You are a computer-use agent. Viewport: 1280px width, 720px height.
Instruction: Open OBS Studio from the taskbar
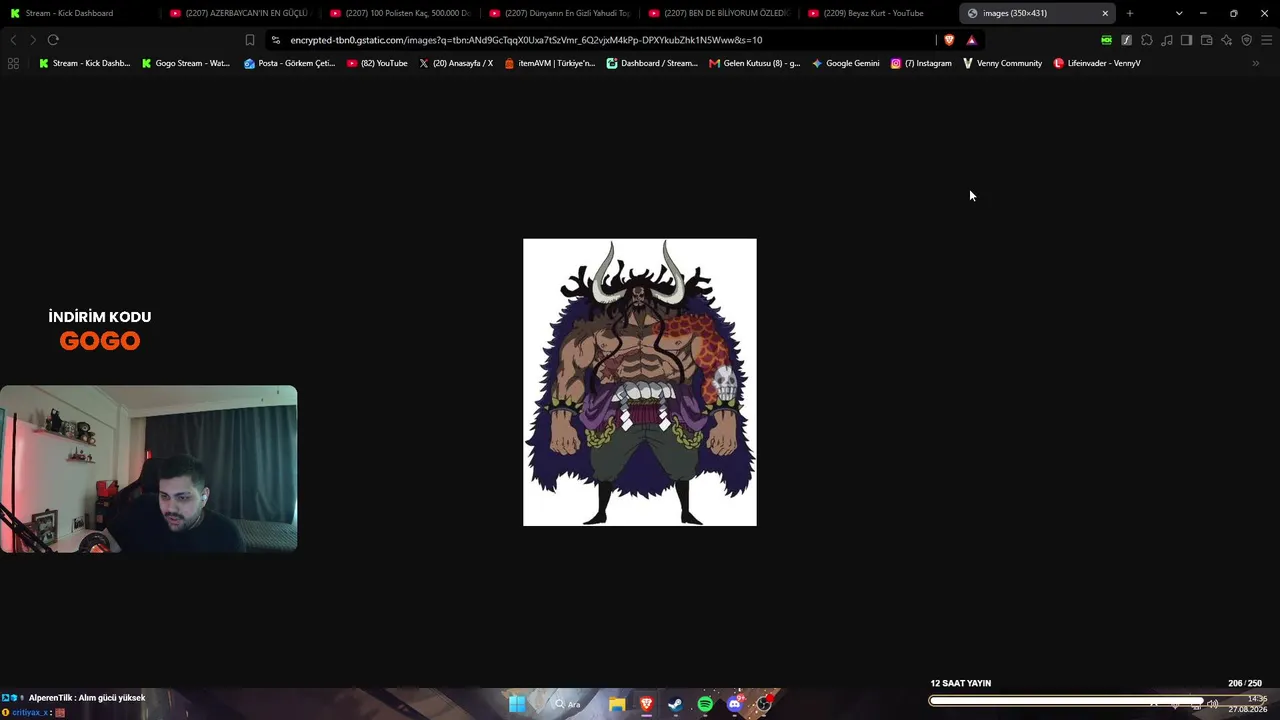click(764, 704)
